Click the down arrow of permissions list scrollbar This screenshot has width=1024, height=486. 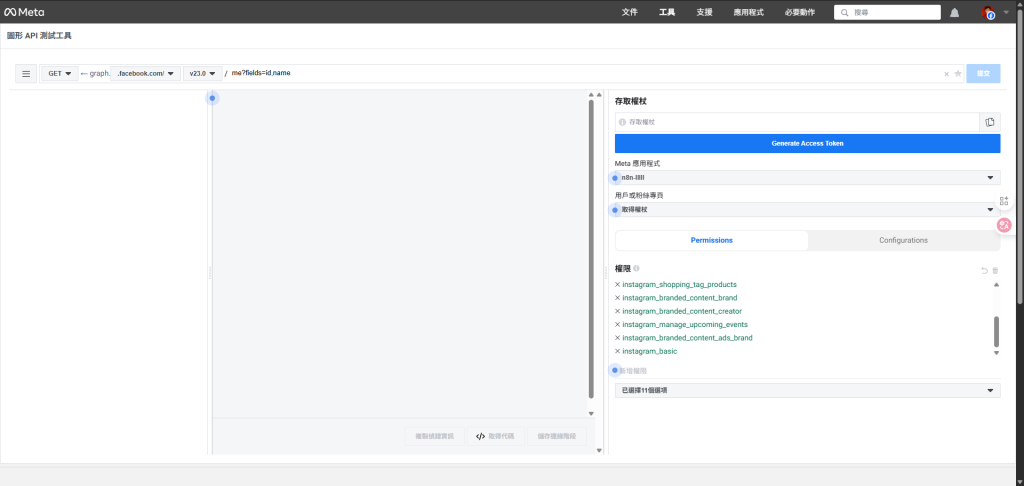[997, 353]
